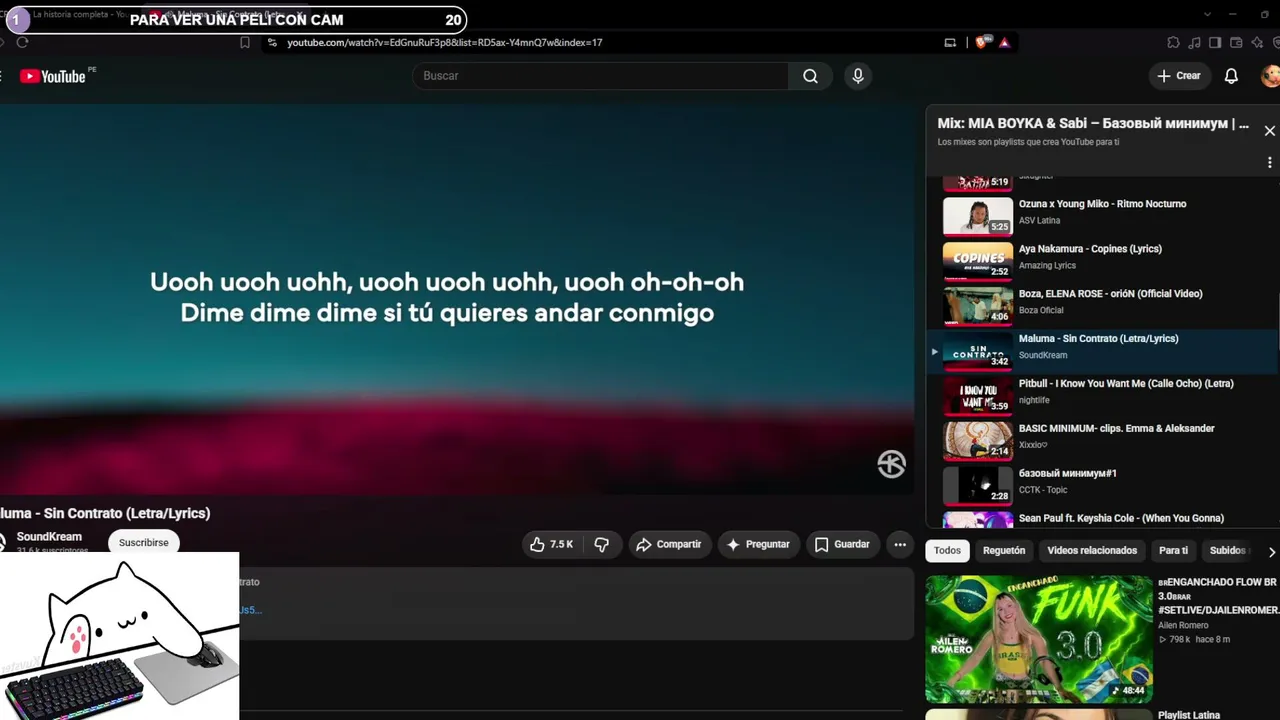Dislike the video with thumbs down
The width and height of the screenshot is (1280, 720).
click(x=601, y=544)
